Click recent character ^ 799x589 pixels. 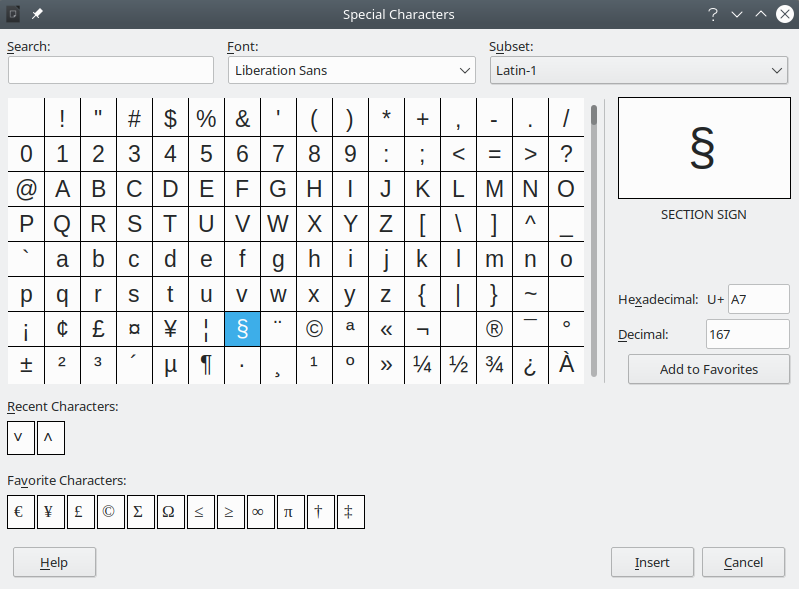pos(51,438)
